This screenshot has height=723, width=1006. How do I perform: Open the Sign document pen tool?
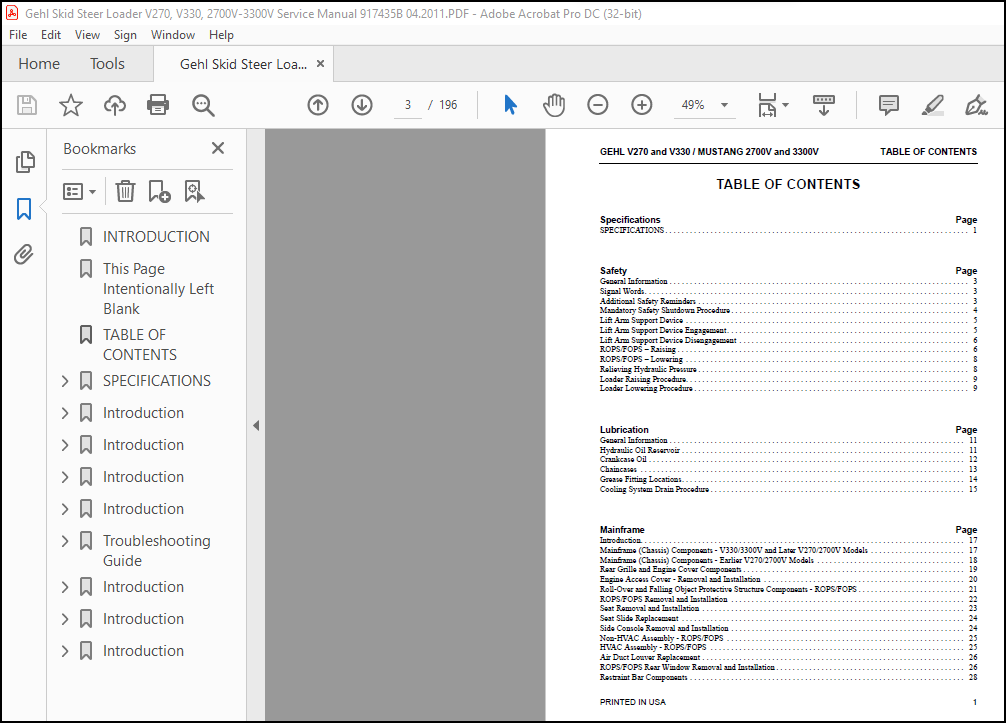(x=976, y=105)
